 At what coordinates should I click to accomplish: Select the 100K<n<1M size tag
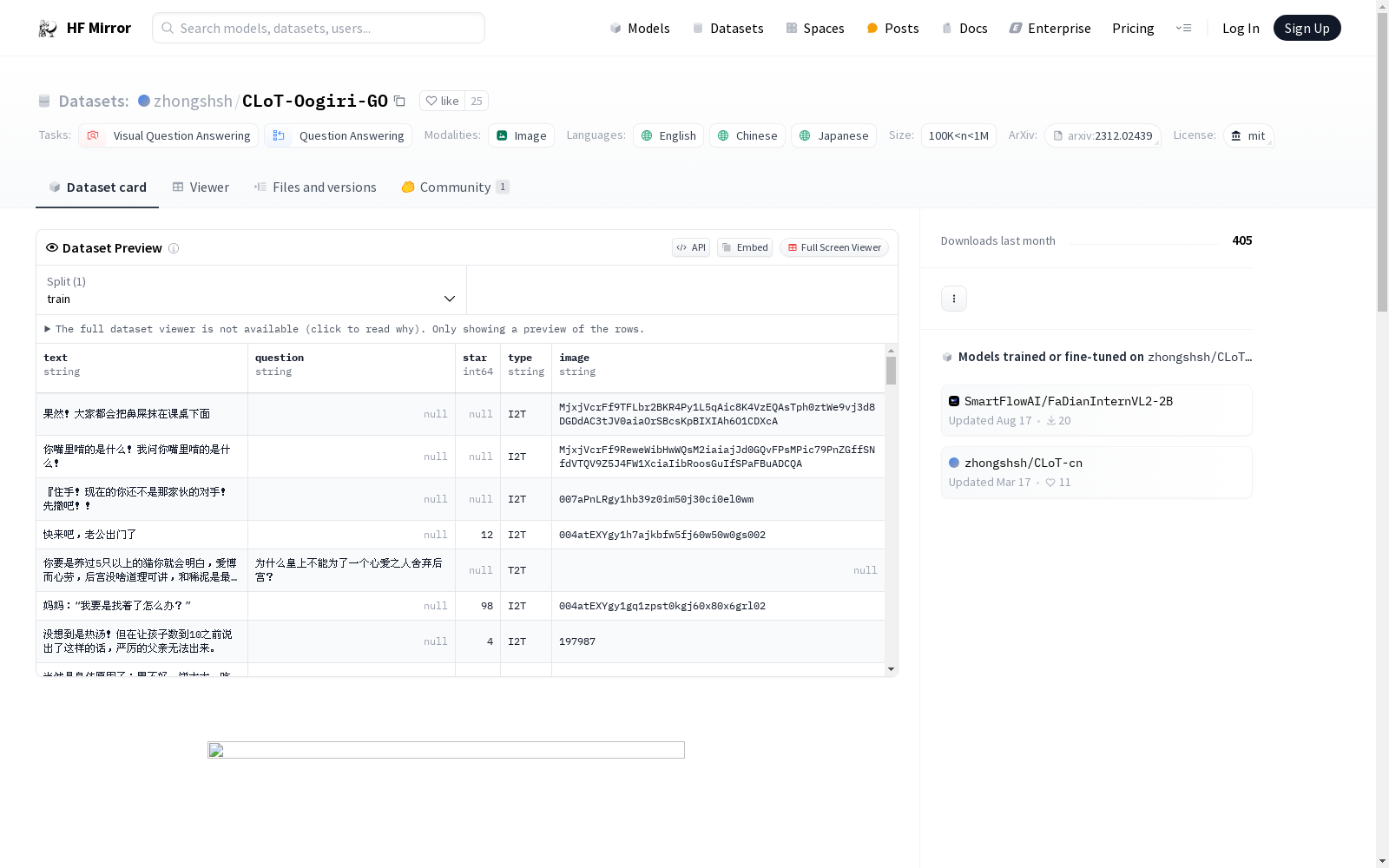pyautogui.click(x=958, y=135)
